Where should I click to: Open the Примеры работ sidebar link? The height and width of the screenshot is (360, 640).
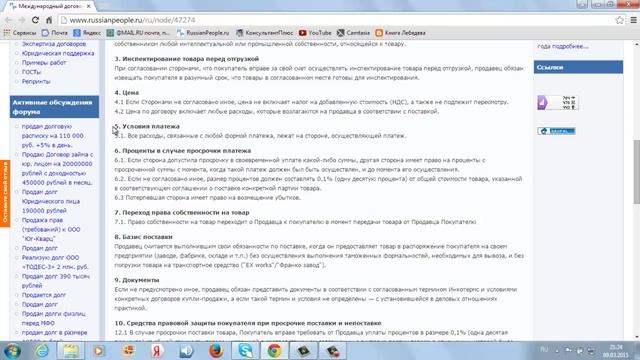[x=44, y=62]
